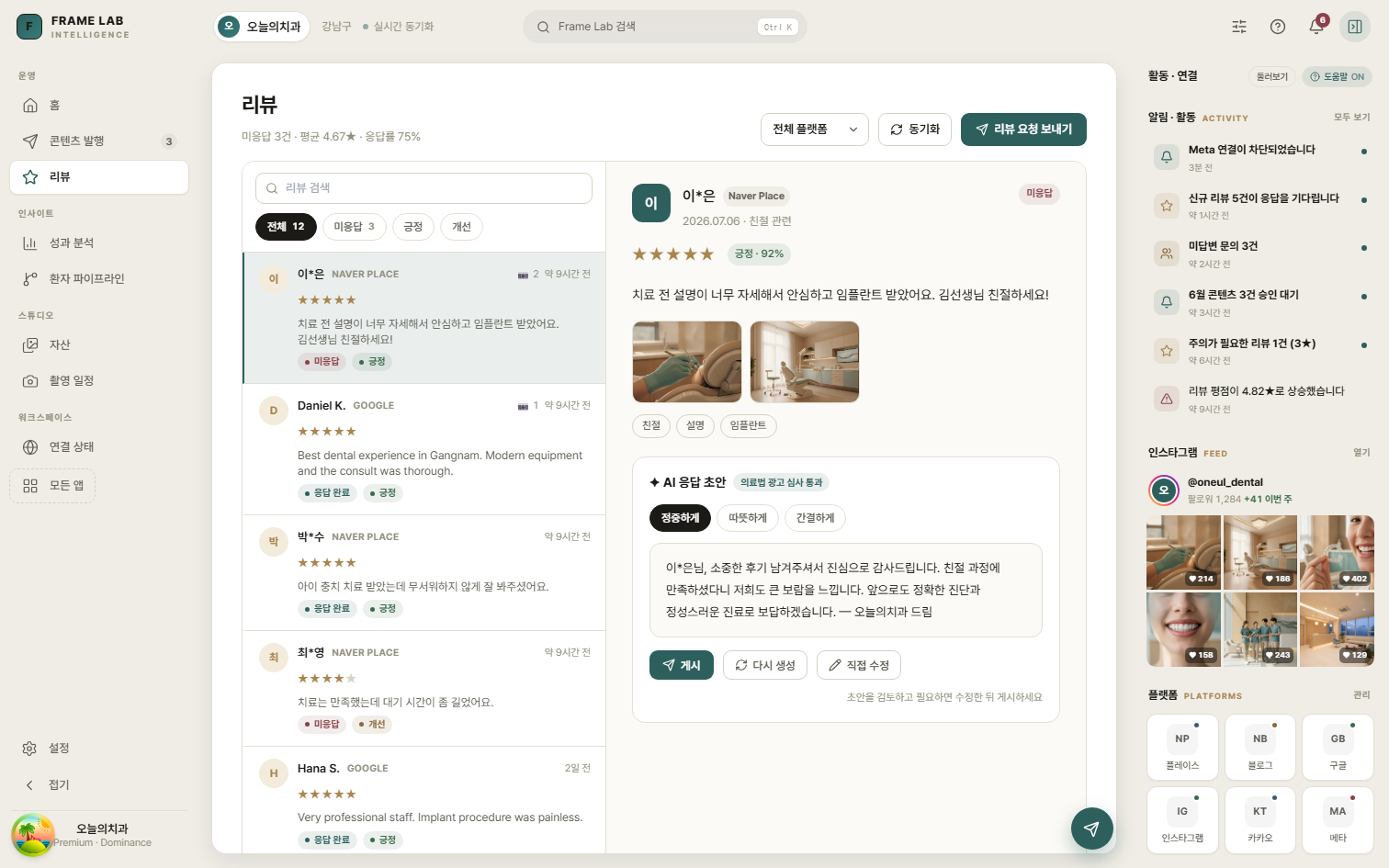
Task: Select the 긍정 filter tab
Action: (x=413, y=227)
